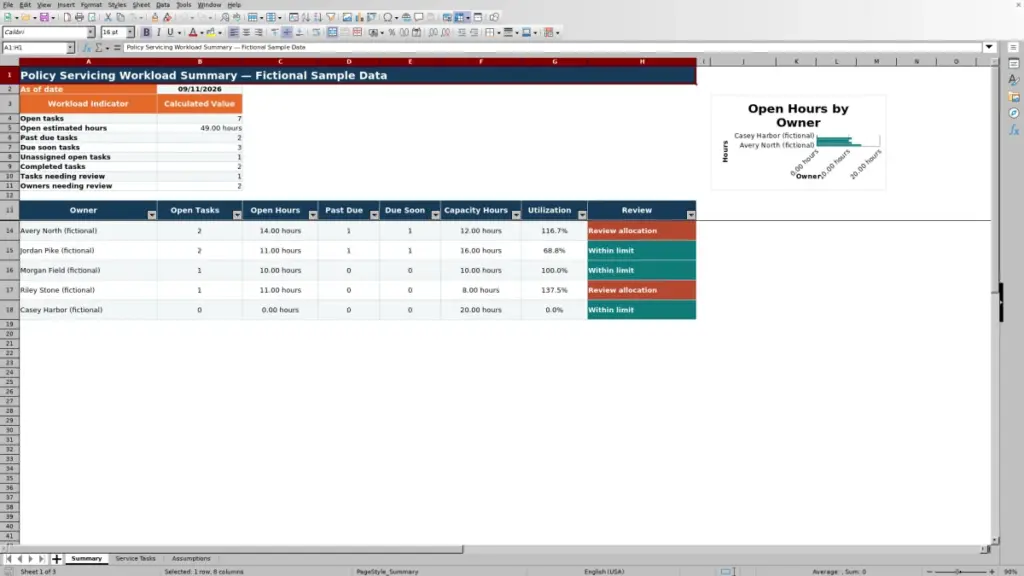Click the zoom in plus button
This screenshot has width=1024, height=576.
(992, 571)
